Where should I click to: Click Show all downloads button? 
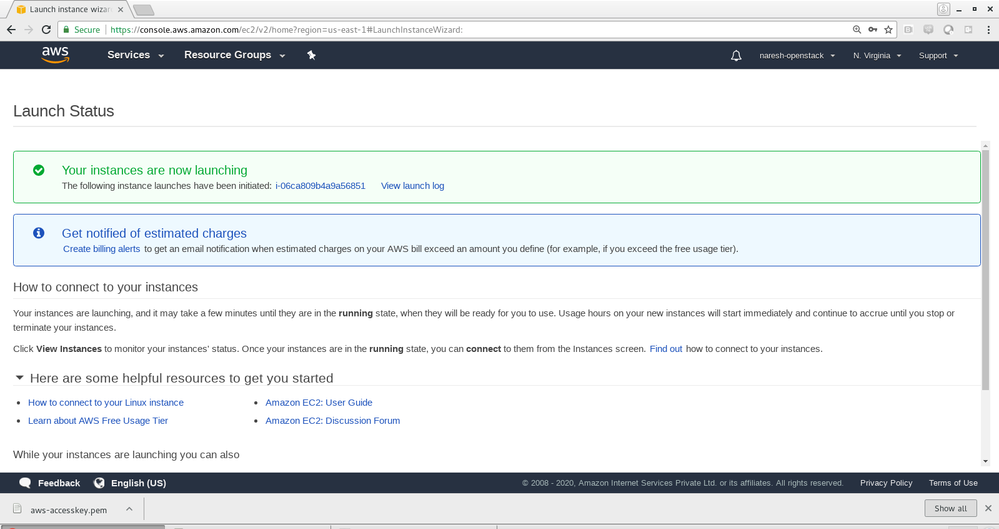tap(950, 508)
